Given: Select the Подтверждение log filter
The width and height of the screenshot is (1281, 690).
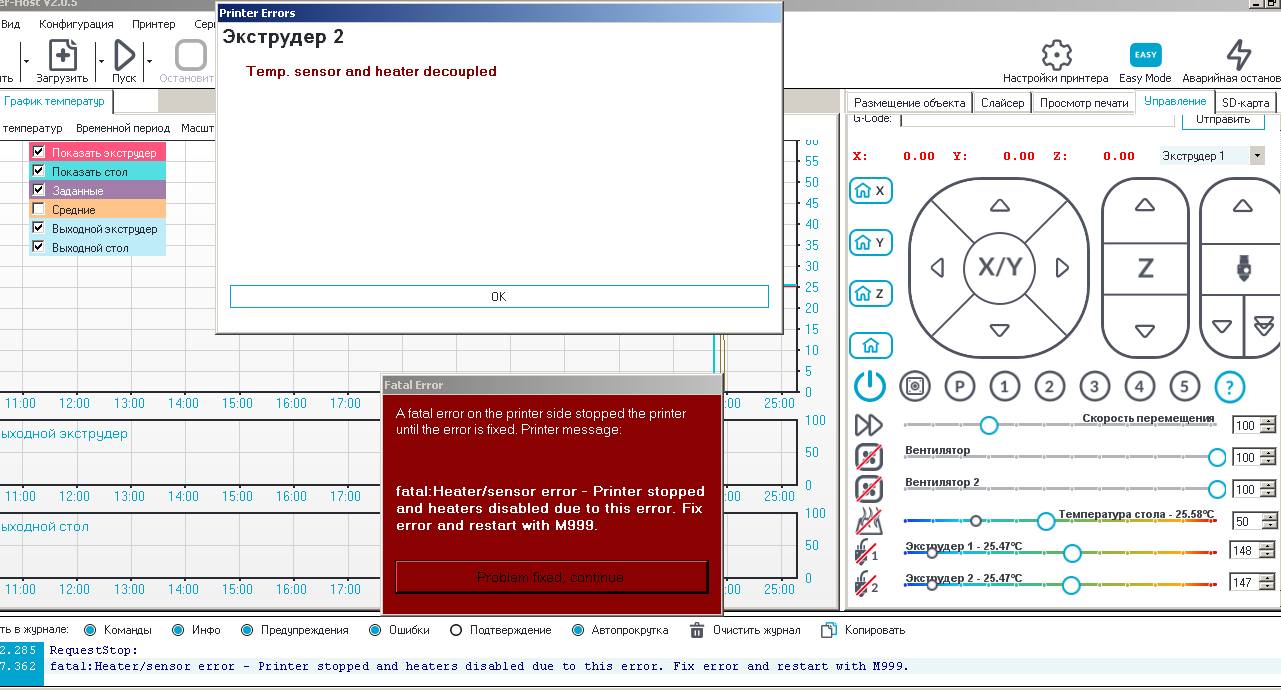Looking at the screenshot, I should click(x=456, y=630).
